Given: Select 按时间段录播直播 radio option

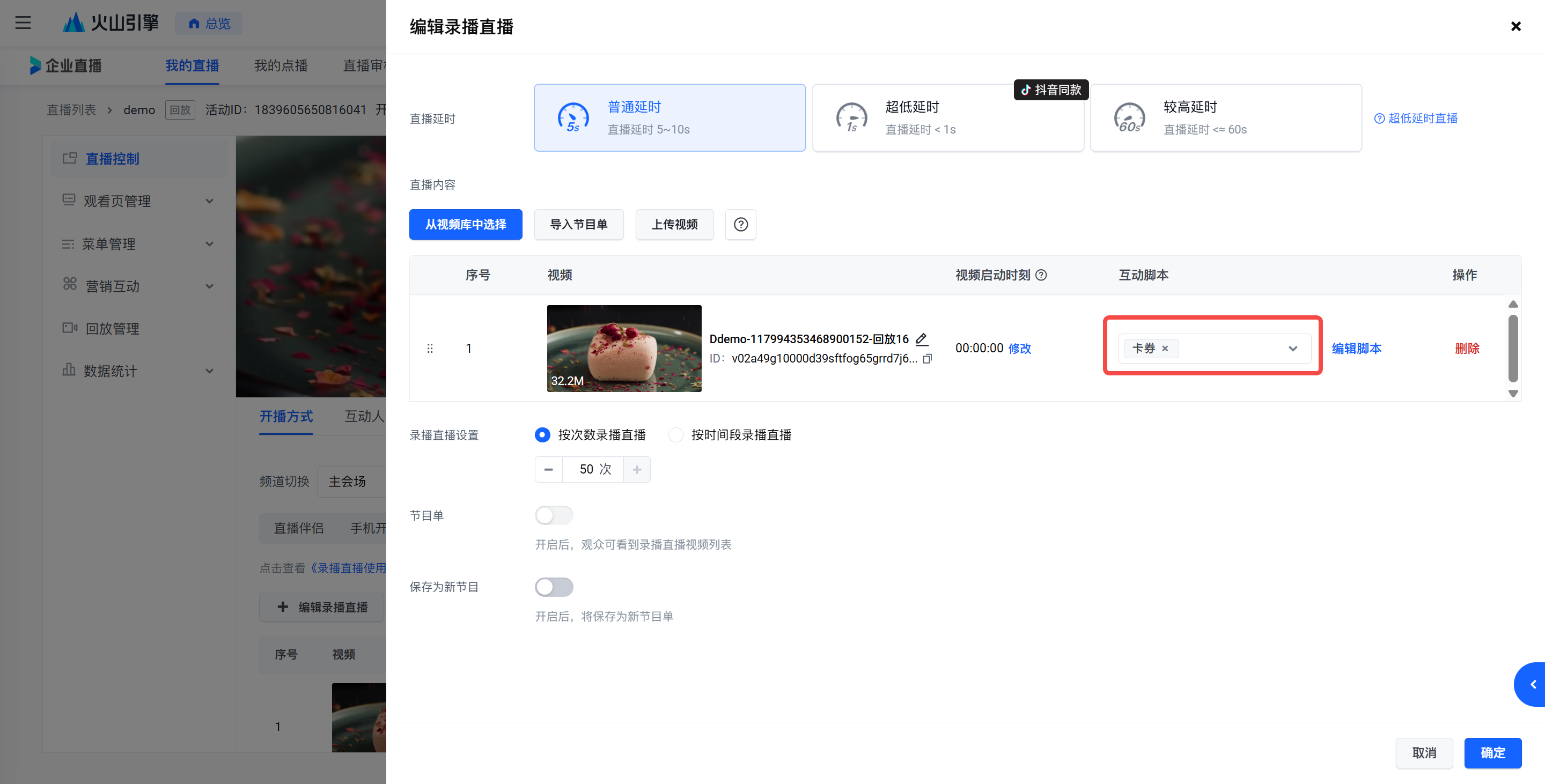Looking at the screenshot, I should (676, 434).
